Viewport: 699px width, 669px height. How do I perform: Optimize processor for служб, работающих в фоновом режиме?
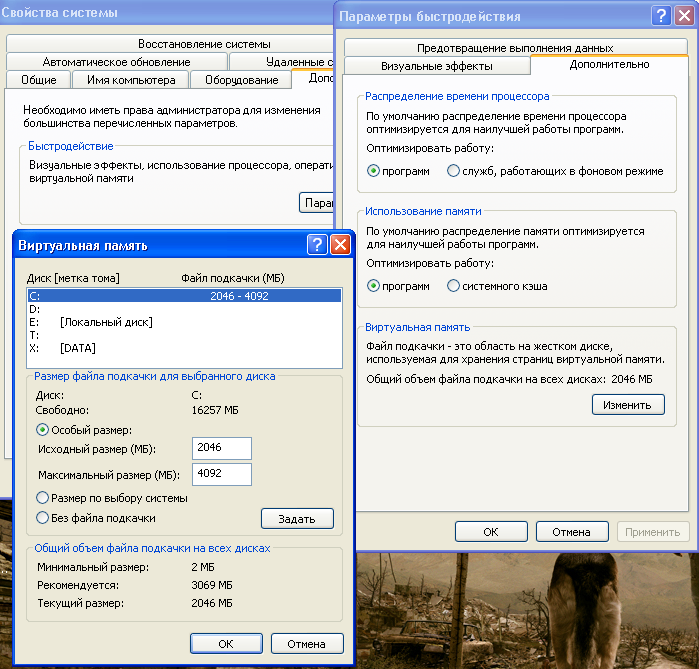(x=453, y=171)
